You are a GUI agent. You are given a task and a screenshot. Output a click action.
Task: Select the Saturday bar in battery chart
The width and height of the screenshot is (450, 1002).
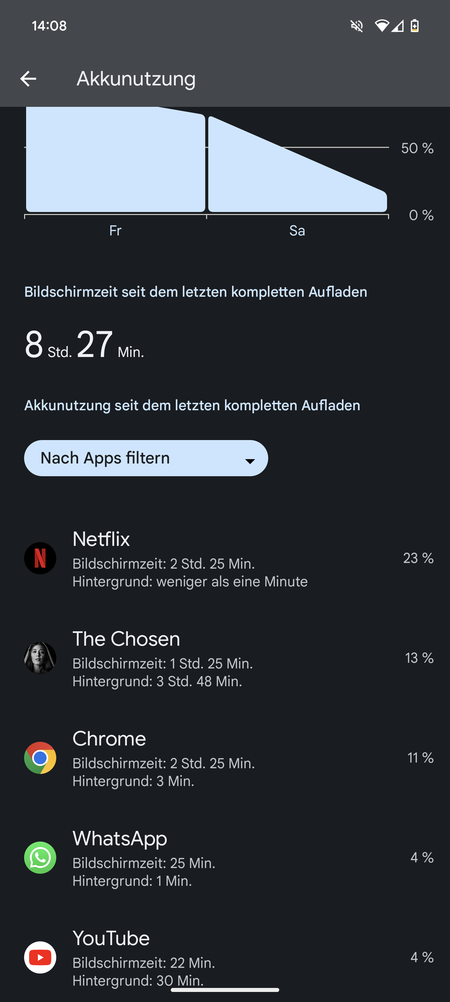298,164
